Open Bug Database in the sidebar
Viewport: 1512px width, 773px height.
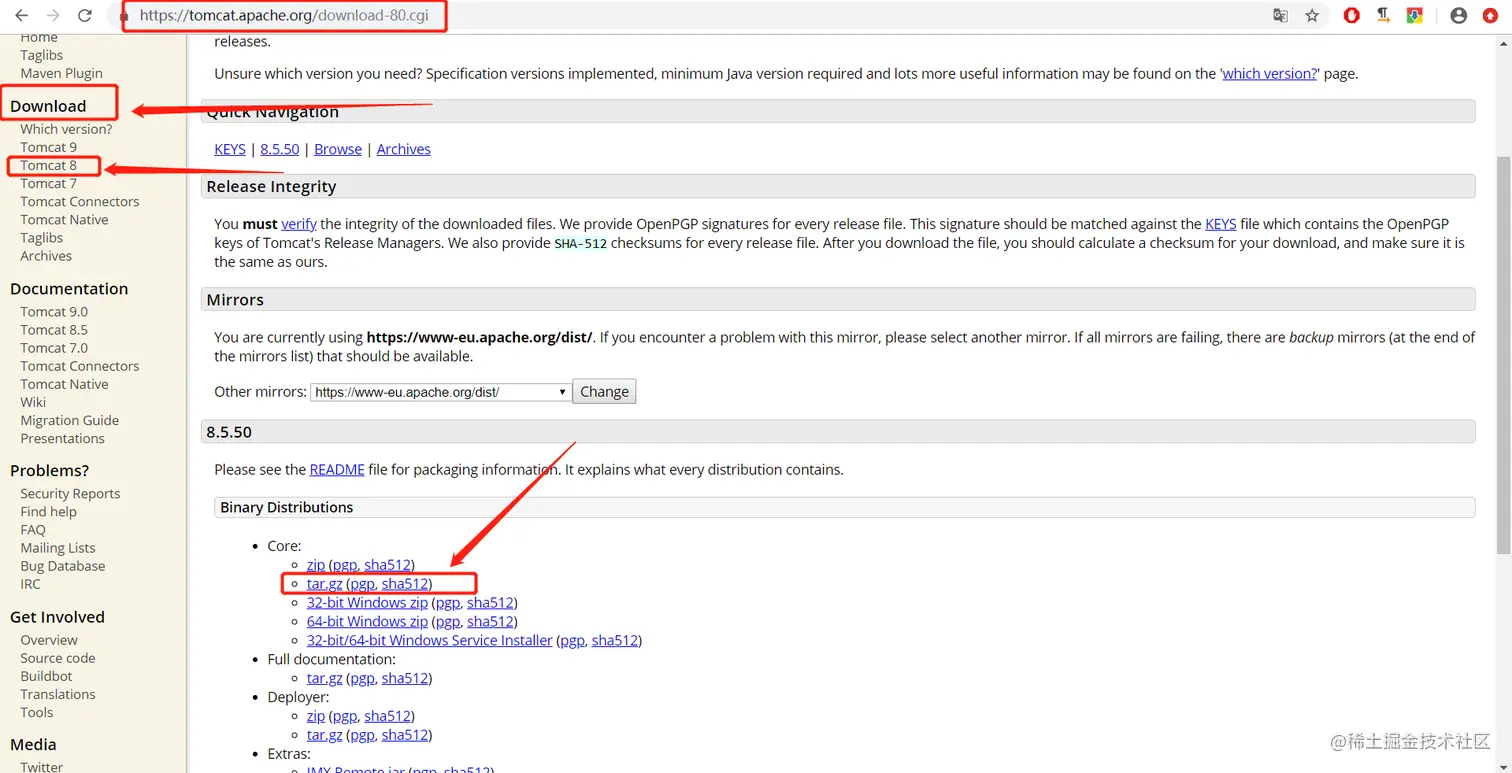coord(62,566)
